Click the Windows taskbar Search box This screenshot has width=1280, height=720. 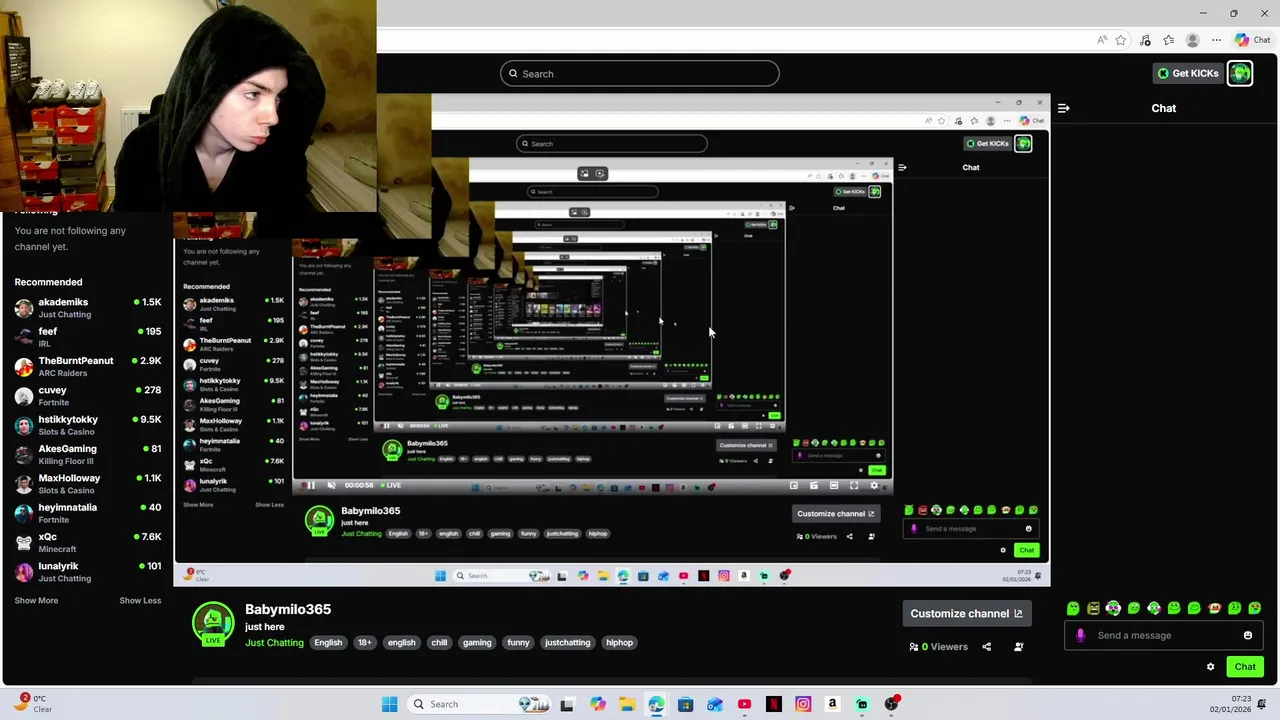[480, 704]
